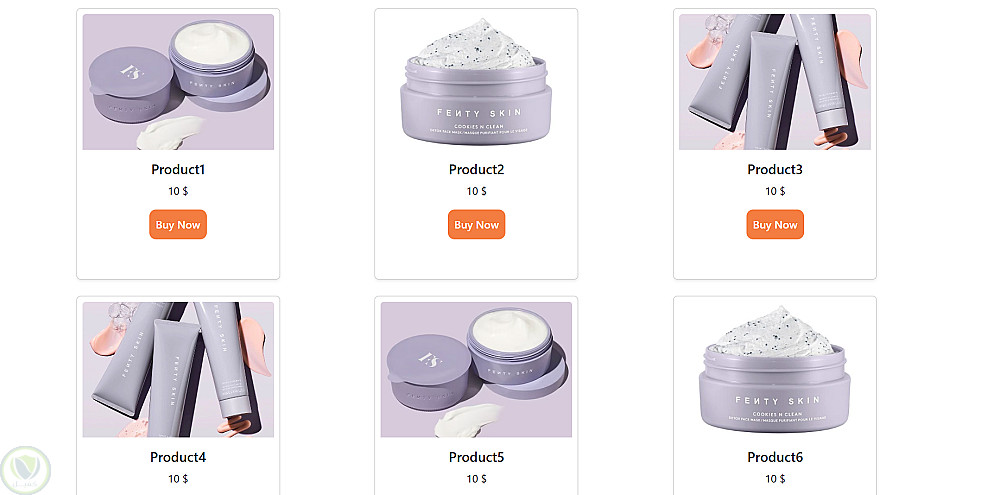The image size is (1000, 495).
Task: Select the Product4 title
Action: point(178,457)
